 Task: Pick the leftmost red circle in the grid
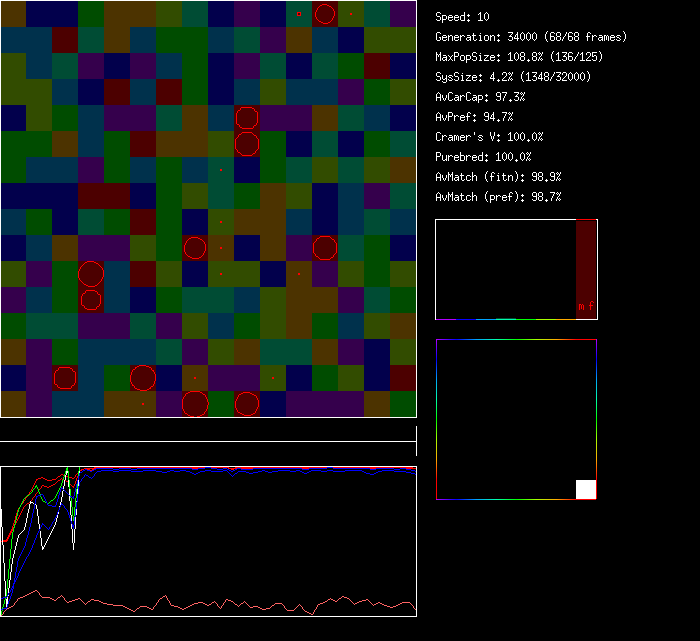pos(65,377)
